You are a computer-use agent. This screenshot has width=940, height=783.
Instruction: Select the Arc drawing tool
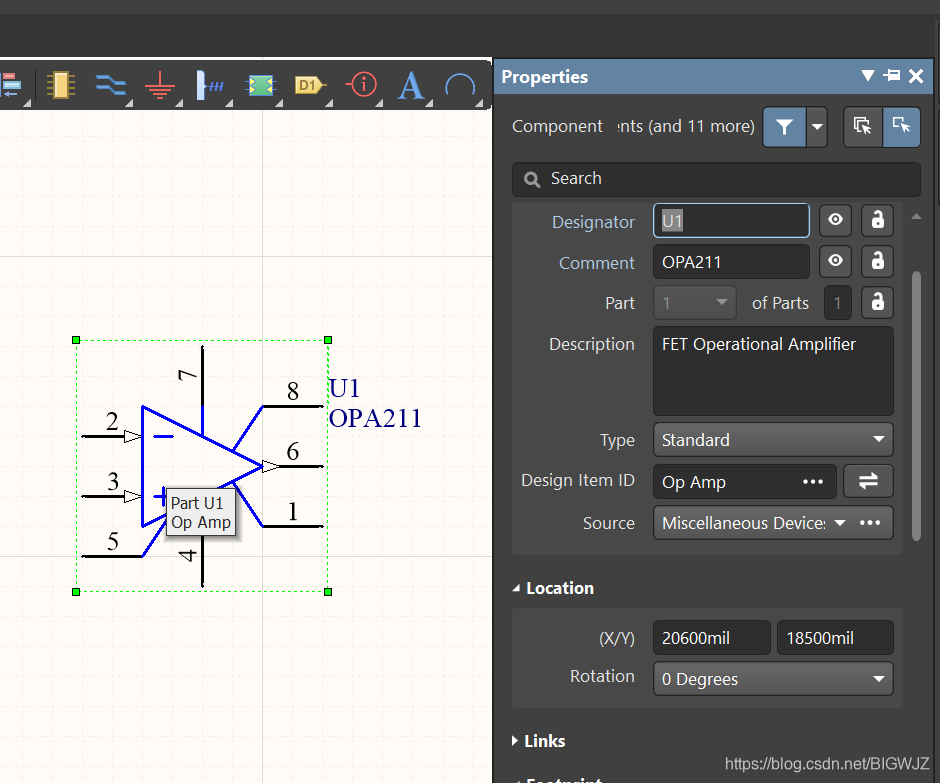(460, 86)
